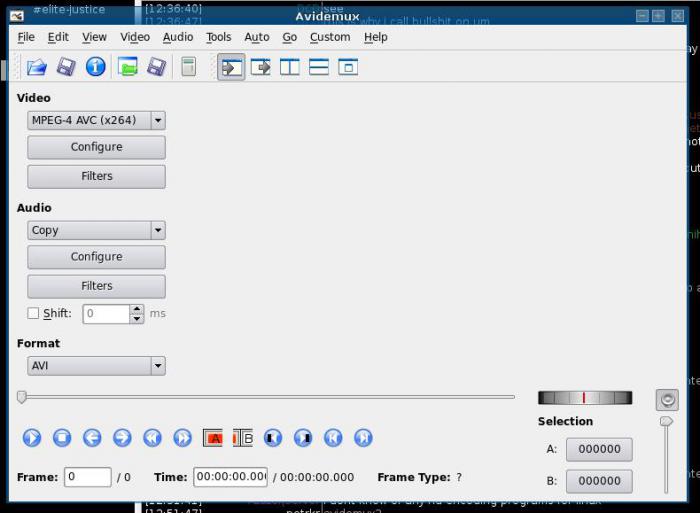Click the Load project icon with green folder
The image size is (700, 513).
tap(128, 67)
